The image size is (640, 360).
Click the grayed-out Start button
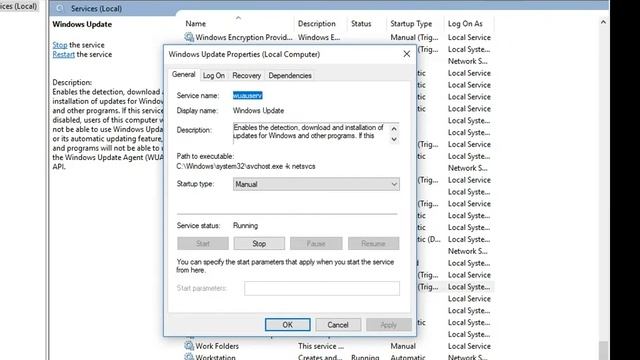point(203,244)
